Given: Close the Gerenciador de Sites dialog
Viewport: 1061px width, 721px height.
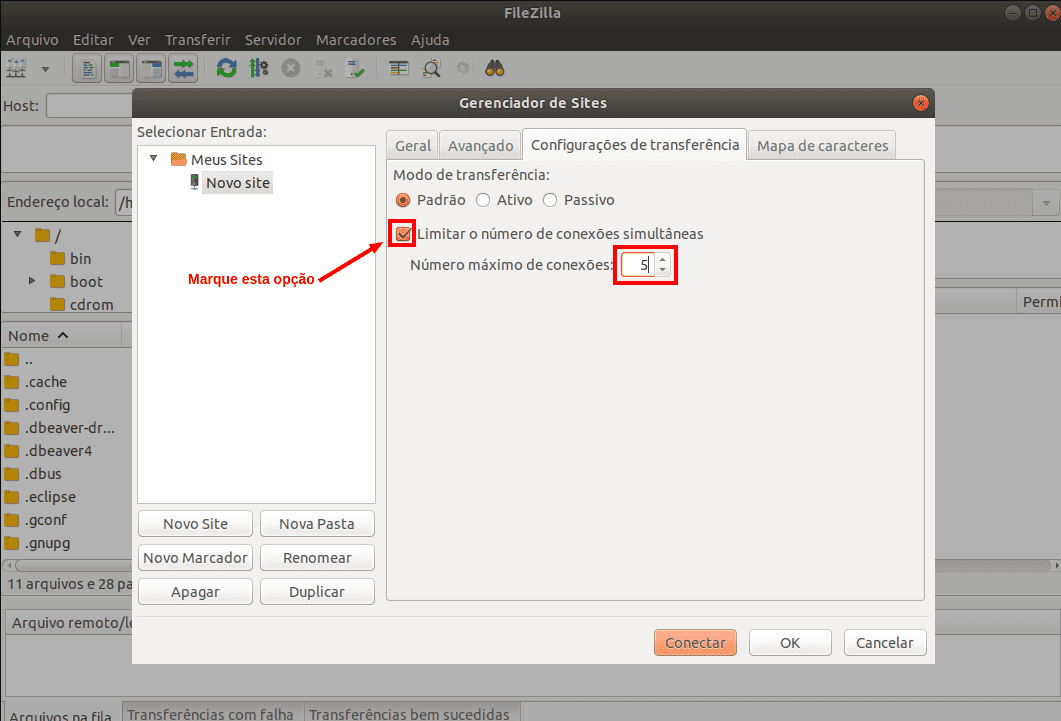Looking at the screenshot, I should pos(920,103).
